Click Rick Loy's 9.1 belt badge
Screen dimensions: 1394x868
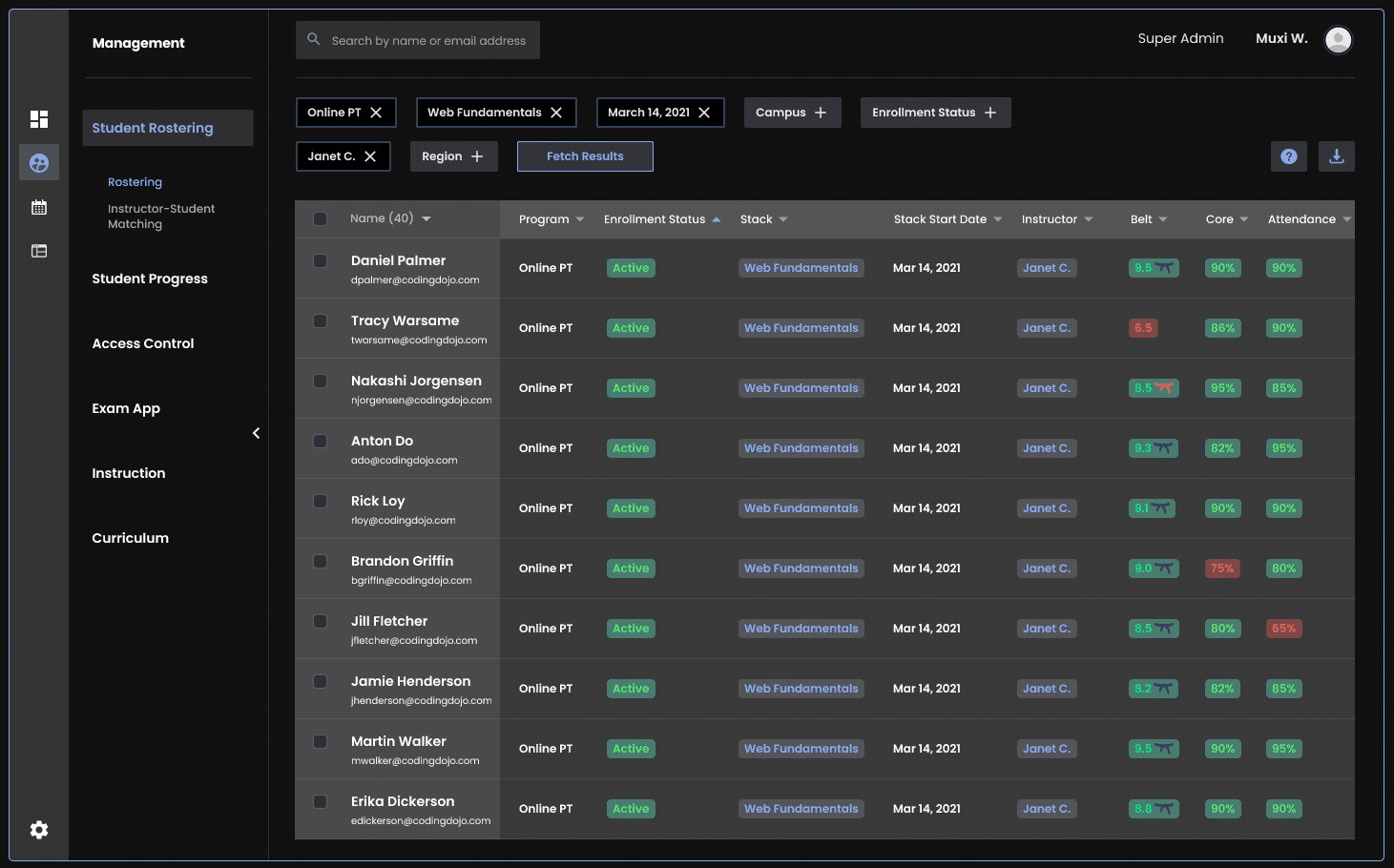point(1152,508)
